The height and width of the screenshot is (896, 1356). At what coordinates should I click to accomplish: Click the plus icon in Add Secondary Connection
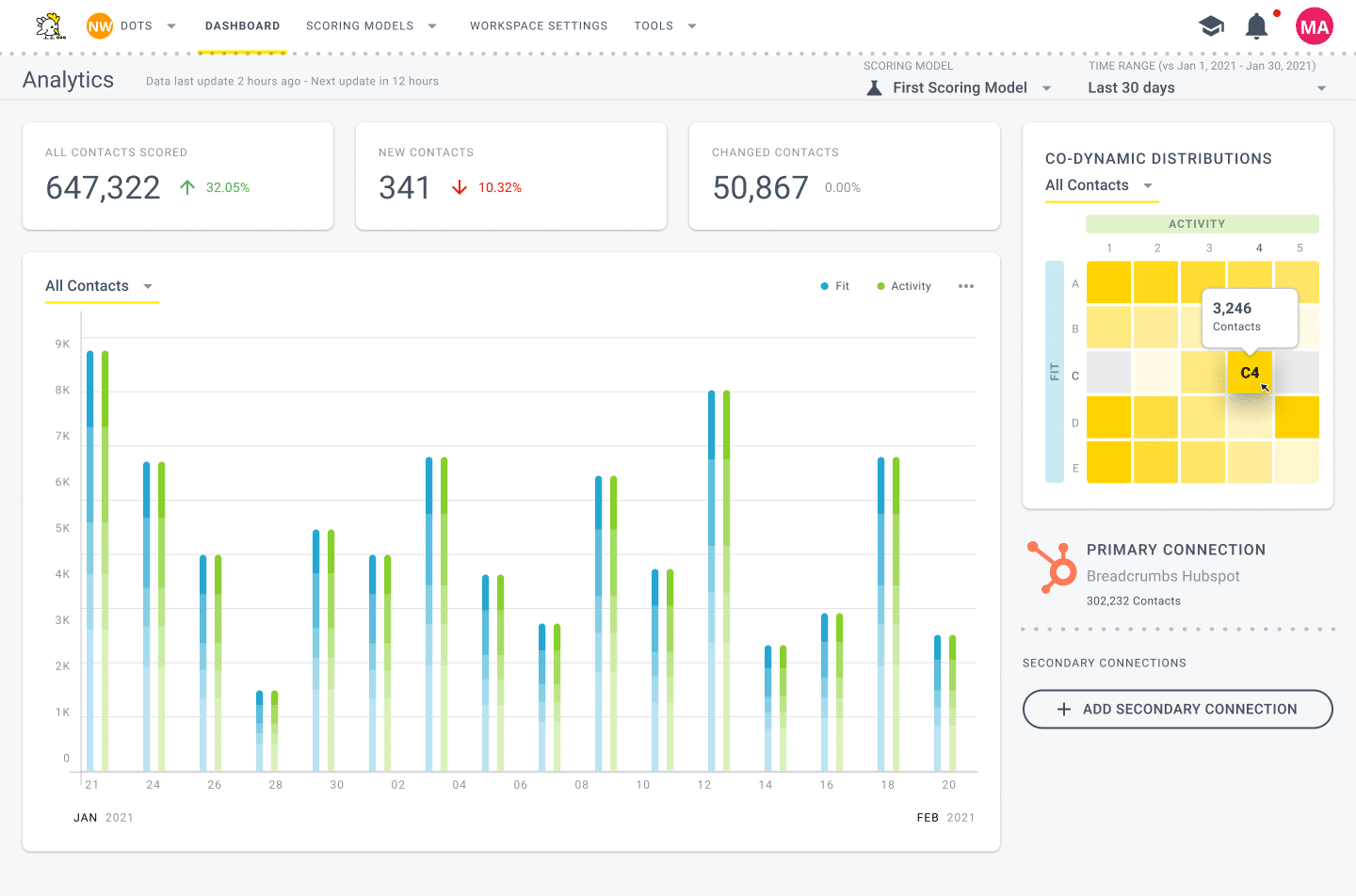coord(1064,710)
